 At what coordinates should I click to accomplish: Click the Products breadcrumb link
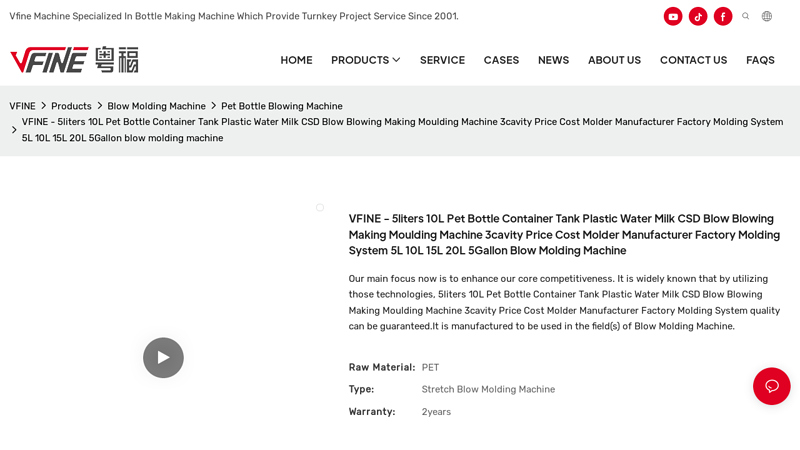pyautogui.click(x=71, y=106)
